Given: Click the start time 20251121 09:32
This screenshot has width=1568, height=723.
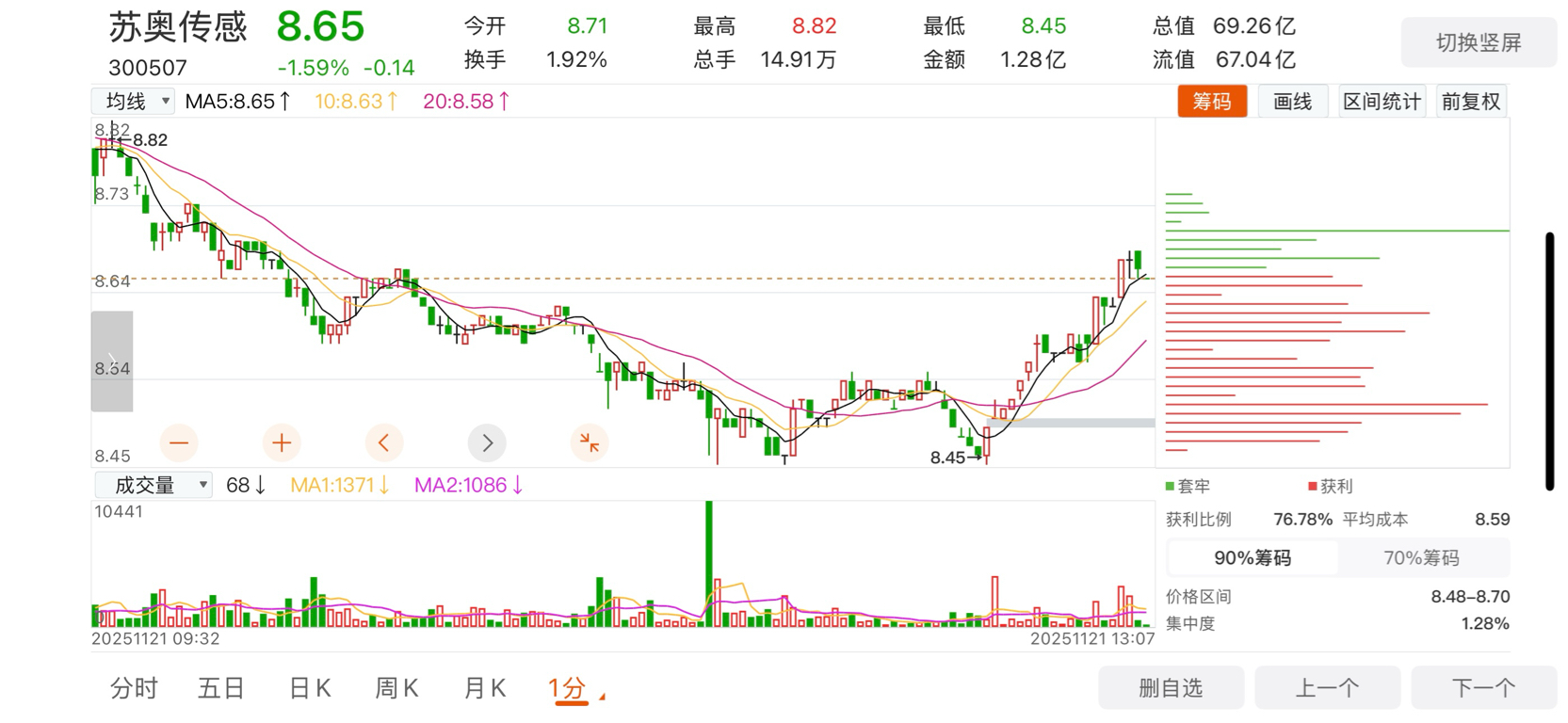Looking at the screenshot, I should (x=155, y=638).
